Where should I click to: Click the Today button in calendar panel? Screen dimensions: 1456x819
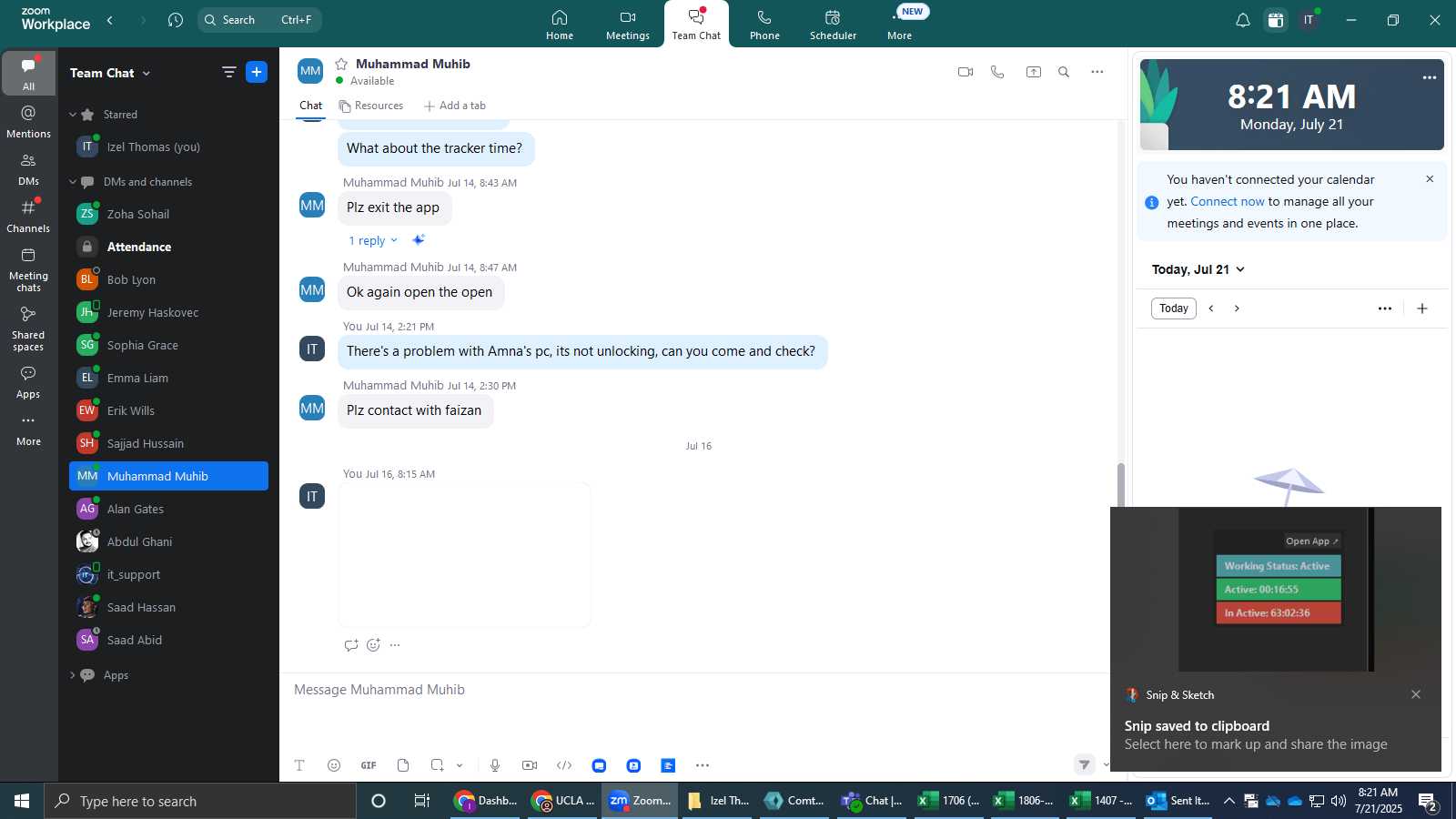click(x=1174, y=308)
